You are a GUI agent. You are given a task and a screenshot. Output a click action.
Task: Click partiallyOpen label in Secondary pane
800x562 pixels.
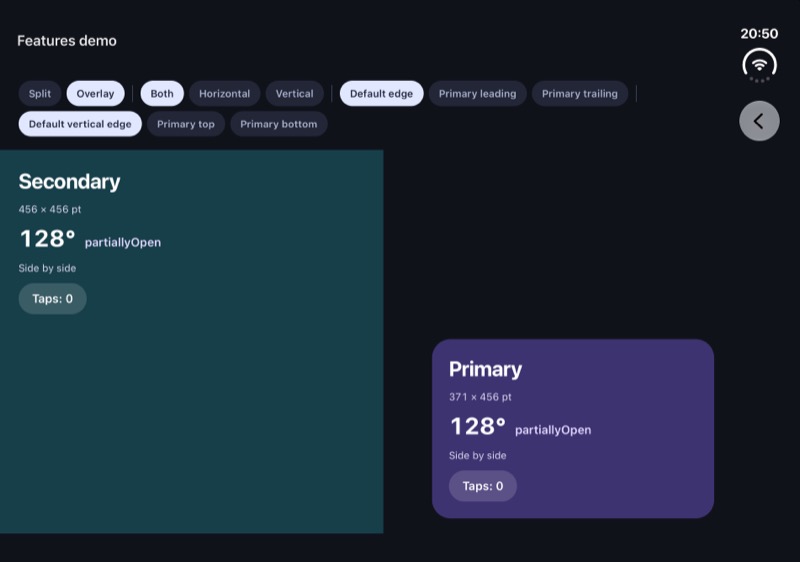point(123,243)
